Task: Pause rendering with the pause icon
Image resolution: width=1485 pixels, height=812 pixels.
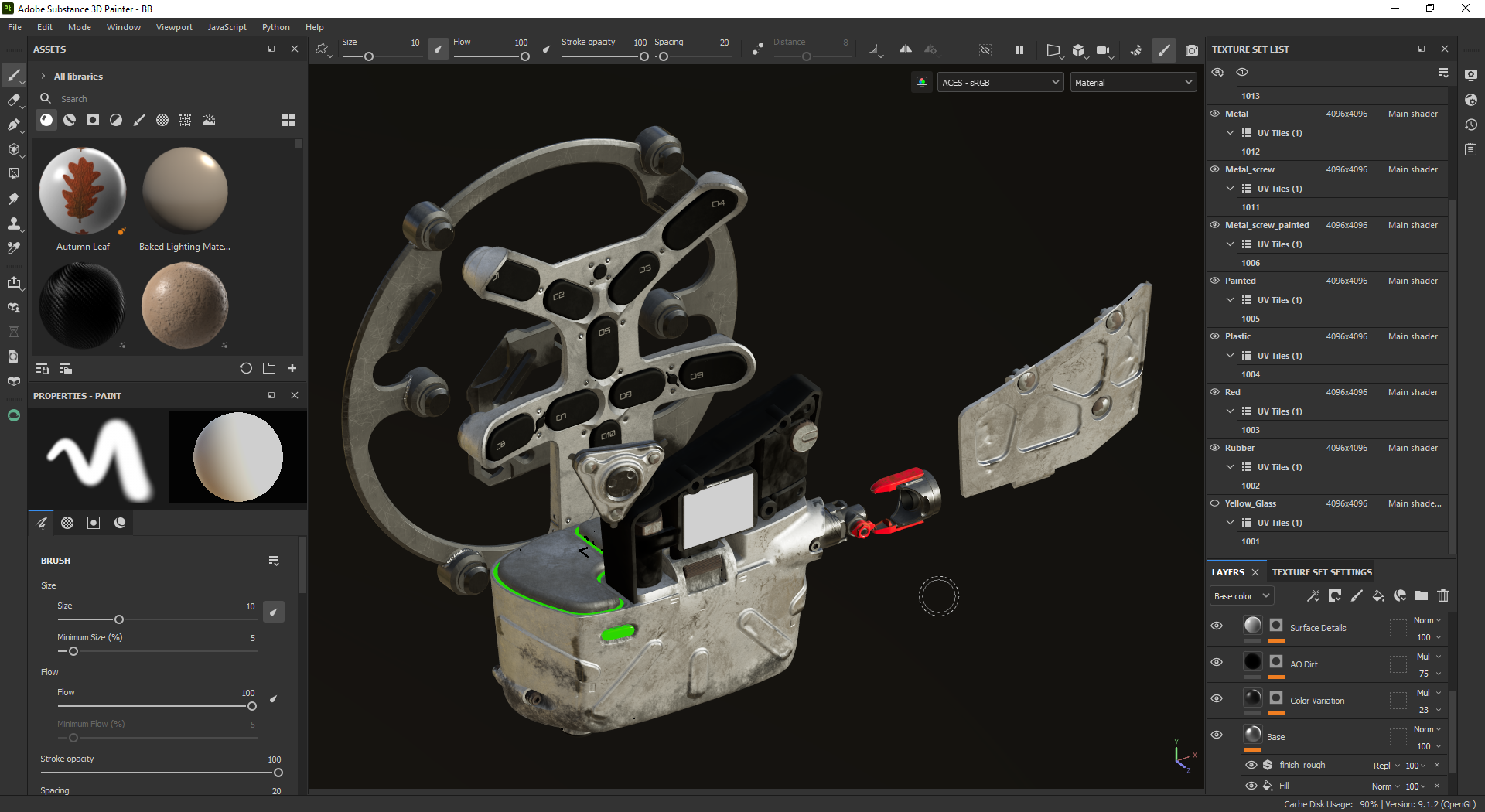Action: click(1019, 50)
